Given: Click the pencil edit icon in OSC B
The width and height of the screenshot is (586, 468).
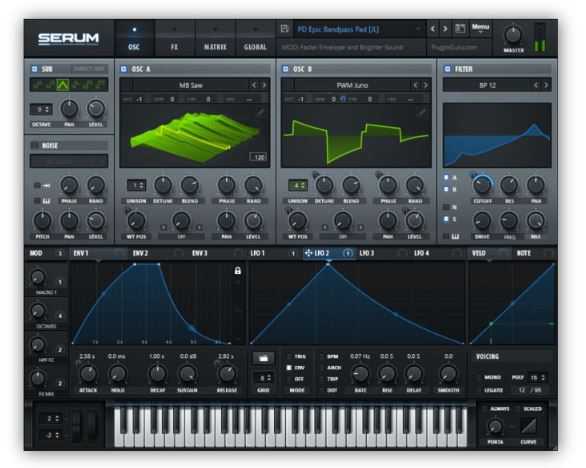Looking at the screenshot, I should tap(422, 112).
